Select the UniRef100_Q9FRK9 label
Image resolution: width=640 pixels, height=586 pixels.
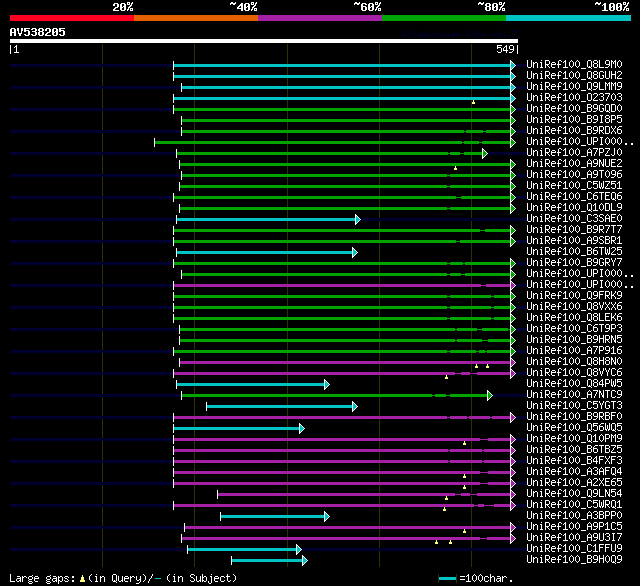pos(574,296)
